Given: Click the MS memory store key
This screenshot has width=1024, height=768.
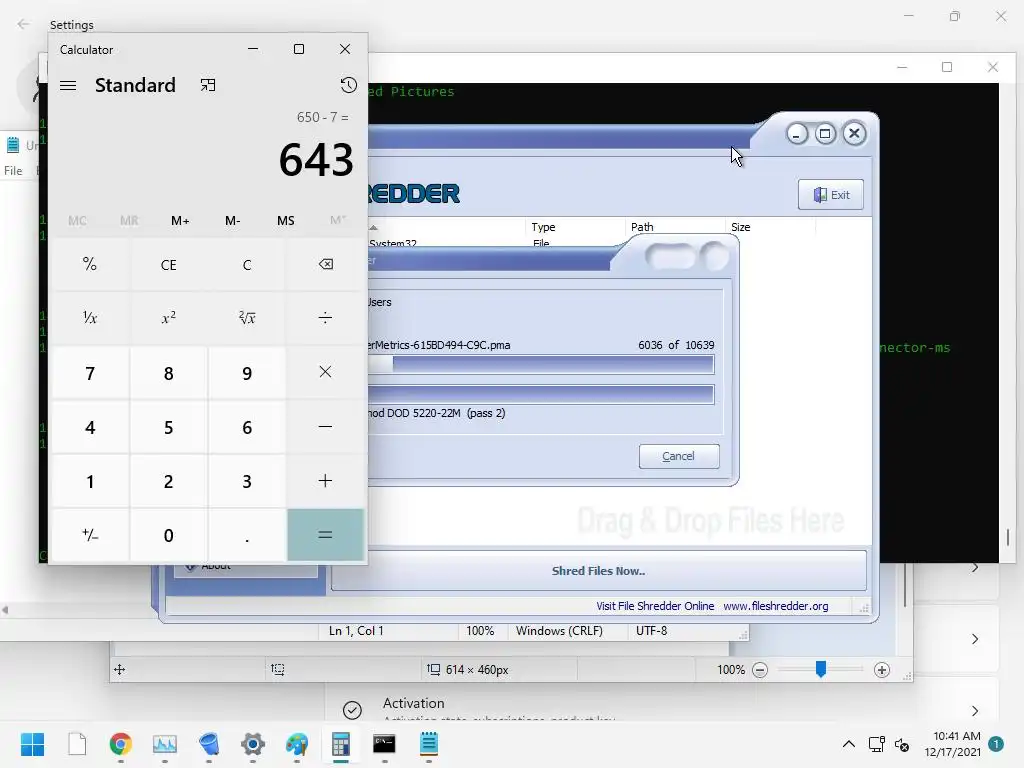Looking at the screenshot, I should (x=285, y=221).
